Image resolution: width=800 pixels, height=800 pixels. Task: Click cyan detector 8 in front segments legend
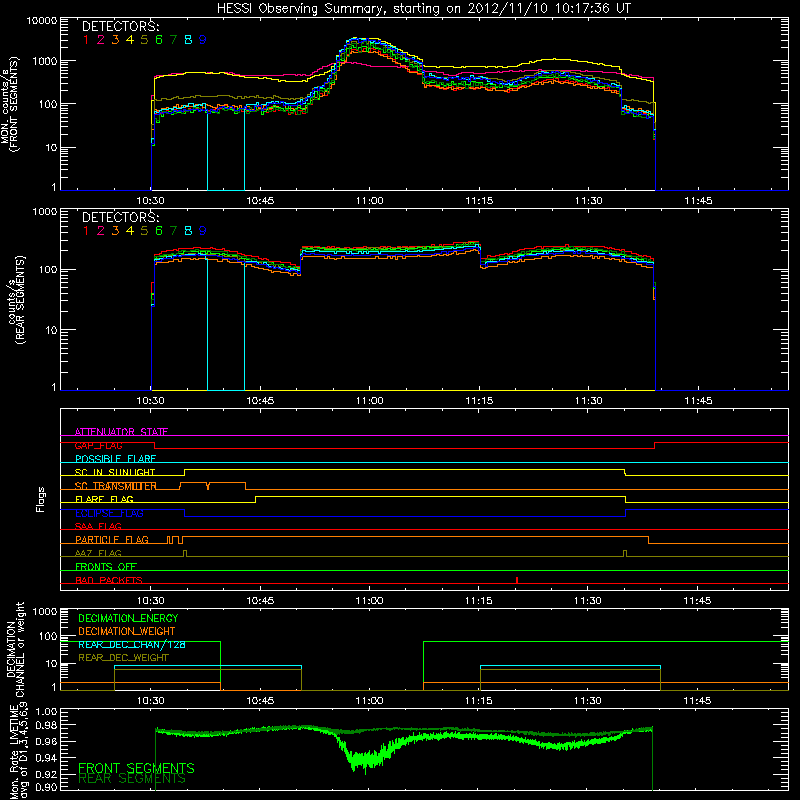click(188, 40)
